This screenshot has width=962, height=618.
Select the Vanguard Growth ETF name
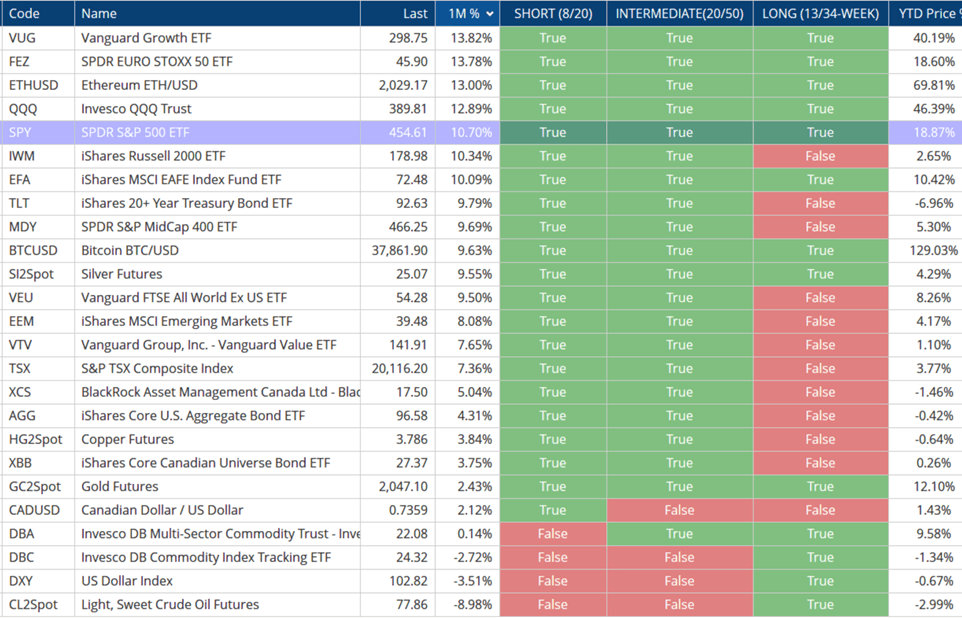[x=146, y=38]
